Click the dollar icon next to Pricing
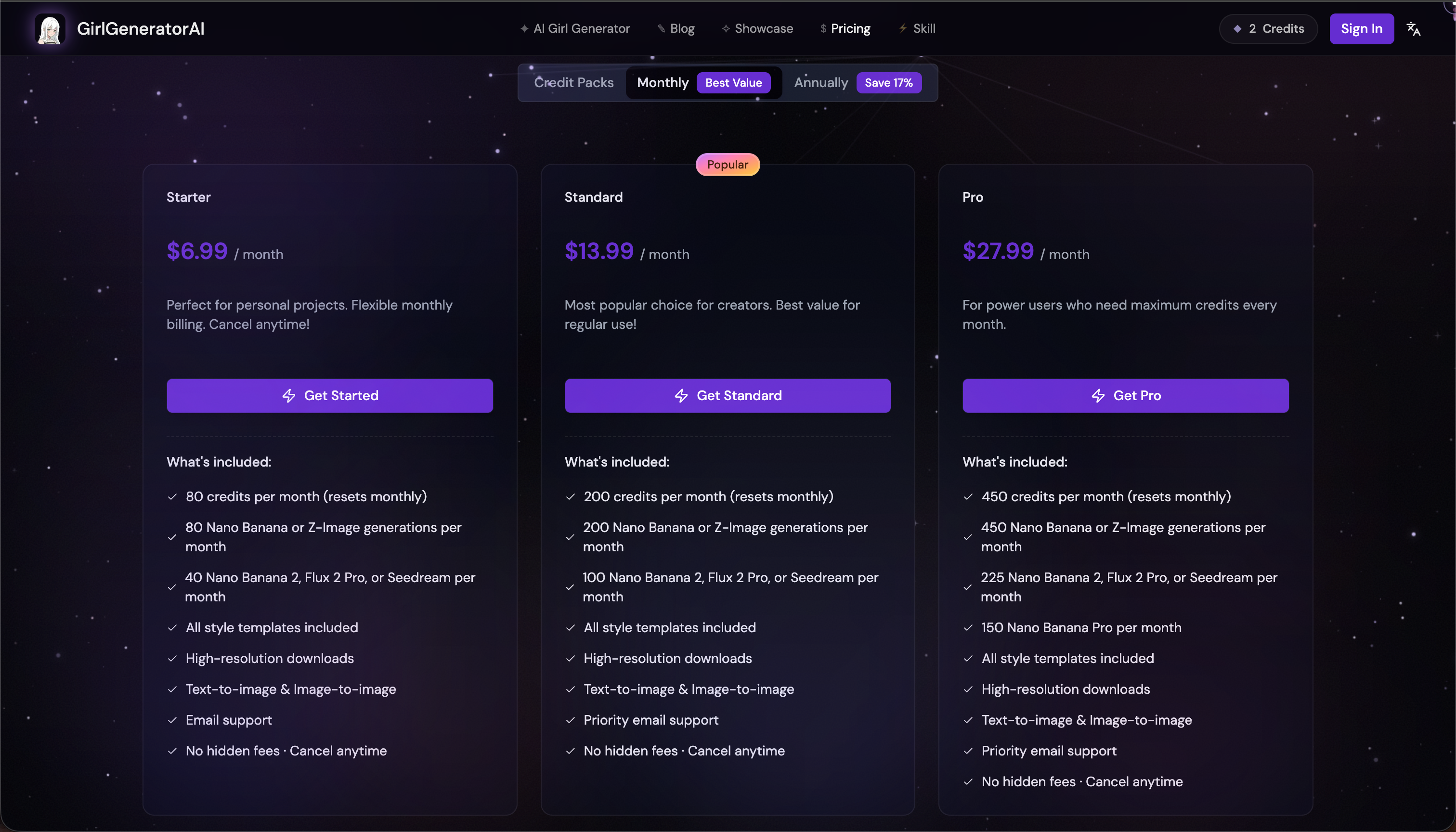1456x832 pixels. 823,28
